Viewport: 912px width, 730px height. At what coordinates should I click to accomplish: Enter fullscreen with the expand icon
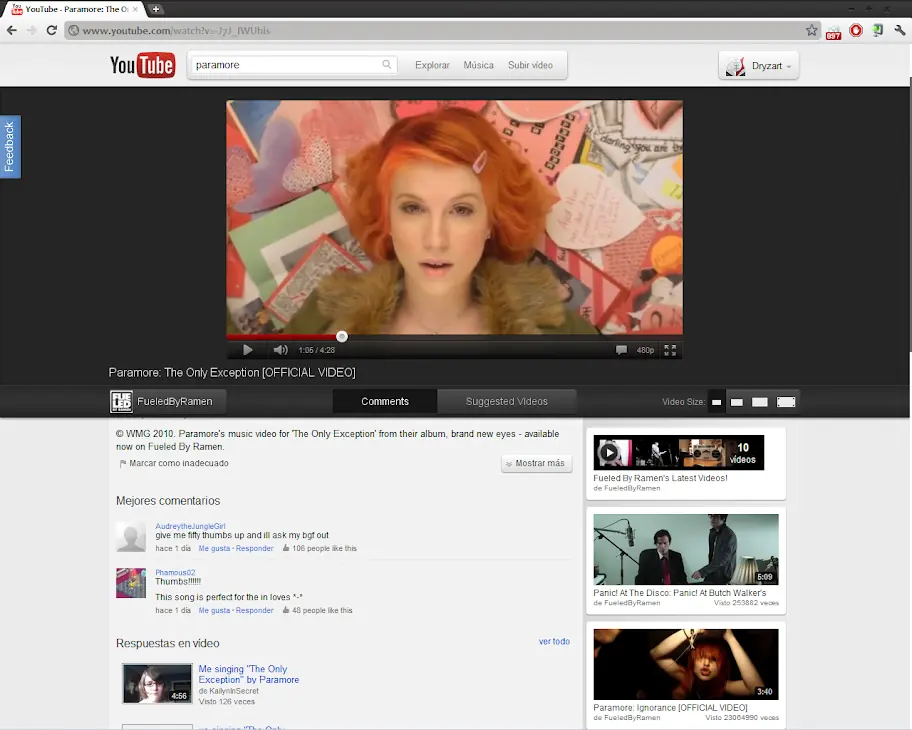pos(670,350)
